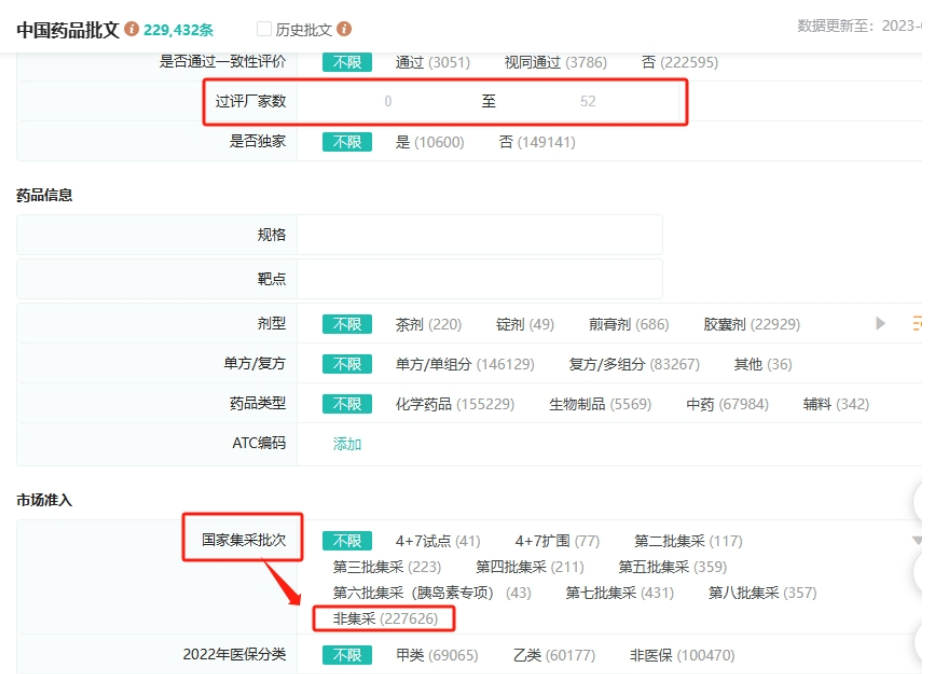The image size is (931, 674).
Task: Filter by 第八批集采 (357)
Action: pyautogui.click(x=762, y=593)
